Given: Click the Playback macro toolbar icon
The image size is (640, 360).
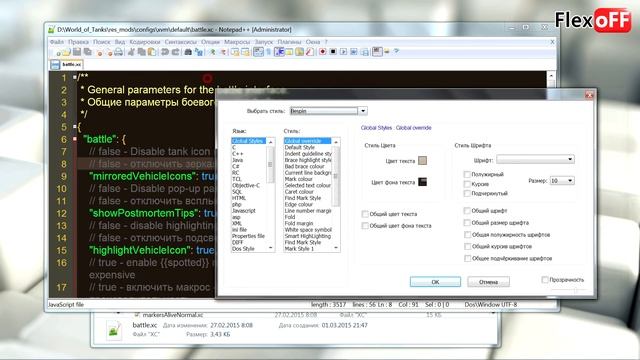Looking at the screenshot, I should coord(343,52).
